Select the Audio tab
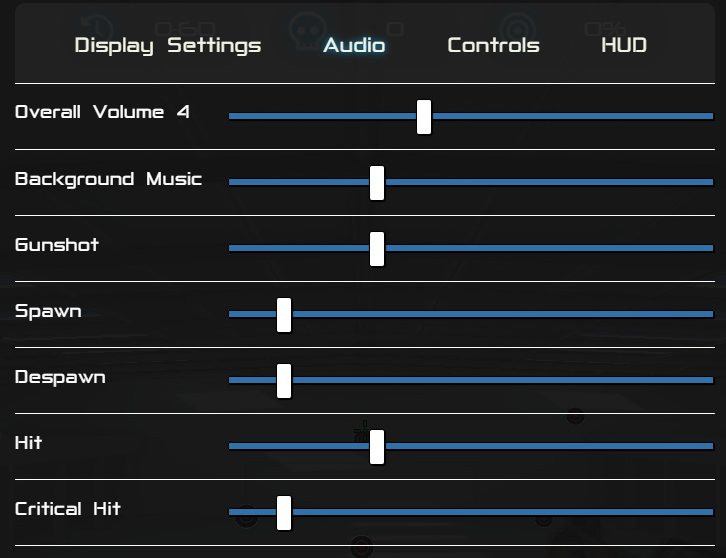The height and width of the screenshot is (558, 726). click(x=354, y=45)
